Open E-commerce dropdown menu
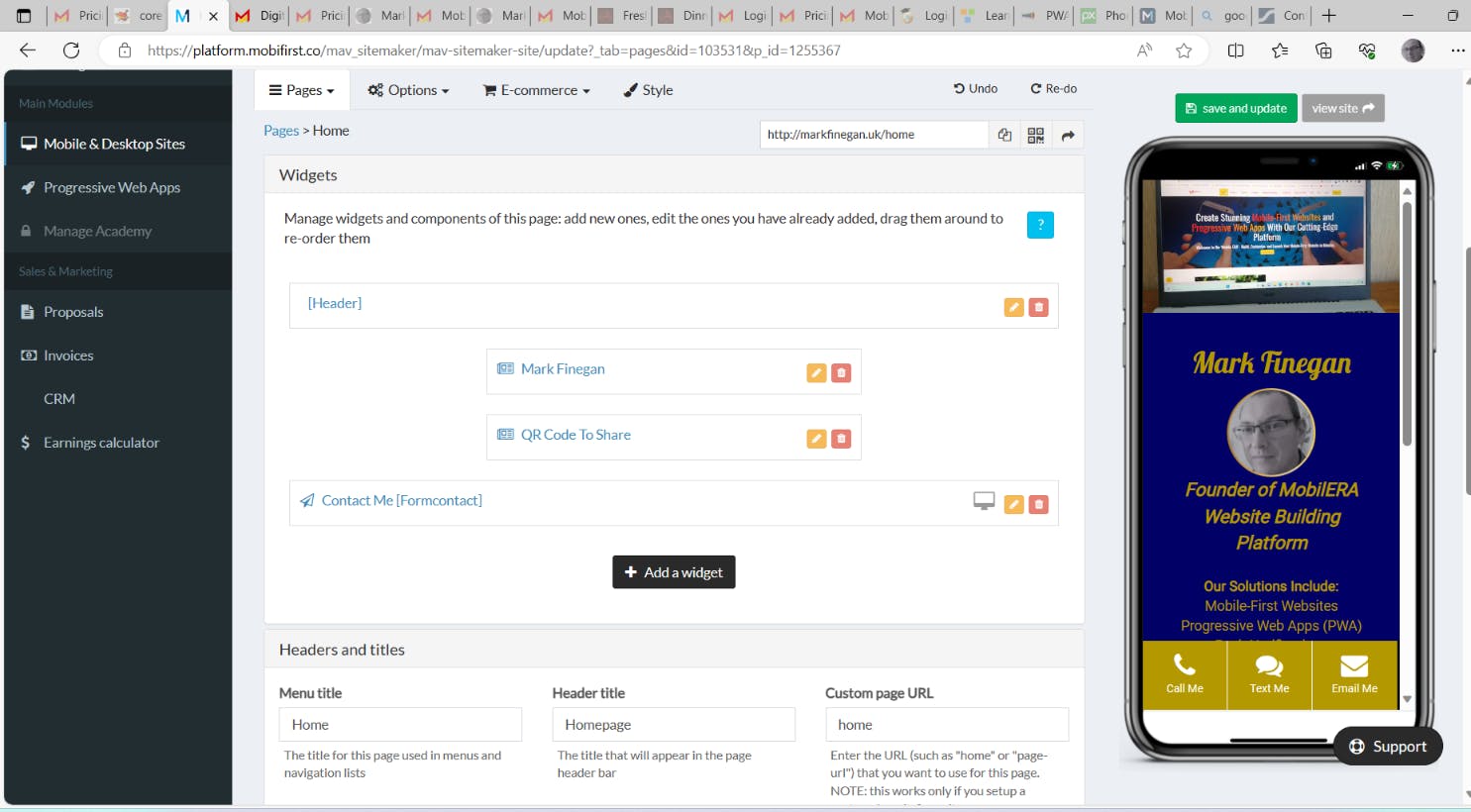 pos(537,90)
